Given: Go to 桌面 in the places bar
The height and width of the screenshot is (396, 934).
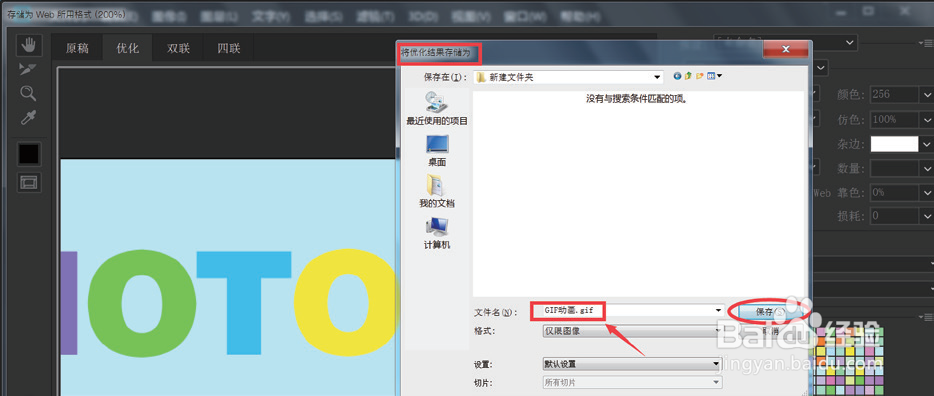Looking at the screenshot, I should (x=437, y=151).
